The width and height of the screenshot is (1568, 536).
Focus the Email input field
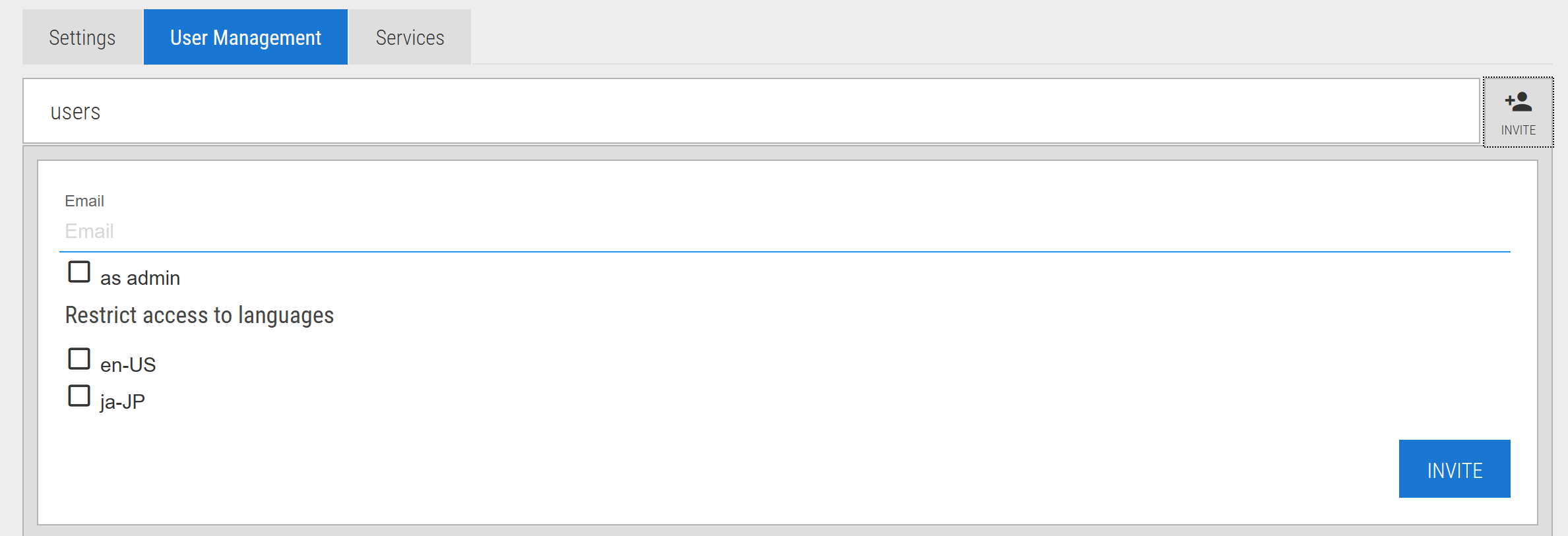785,231
